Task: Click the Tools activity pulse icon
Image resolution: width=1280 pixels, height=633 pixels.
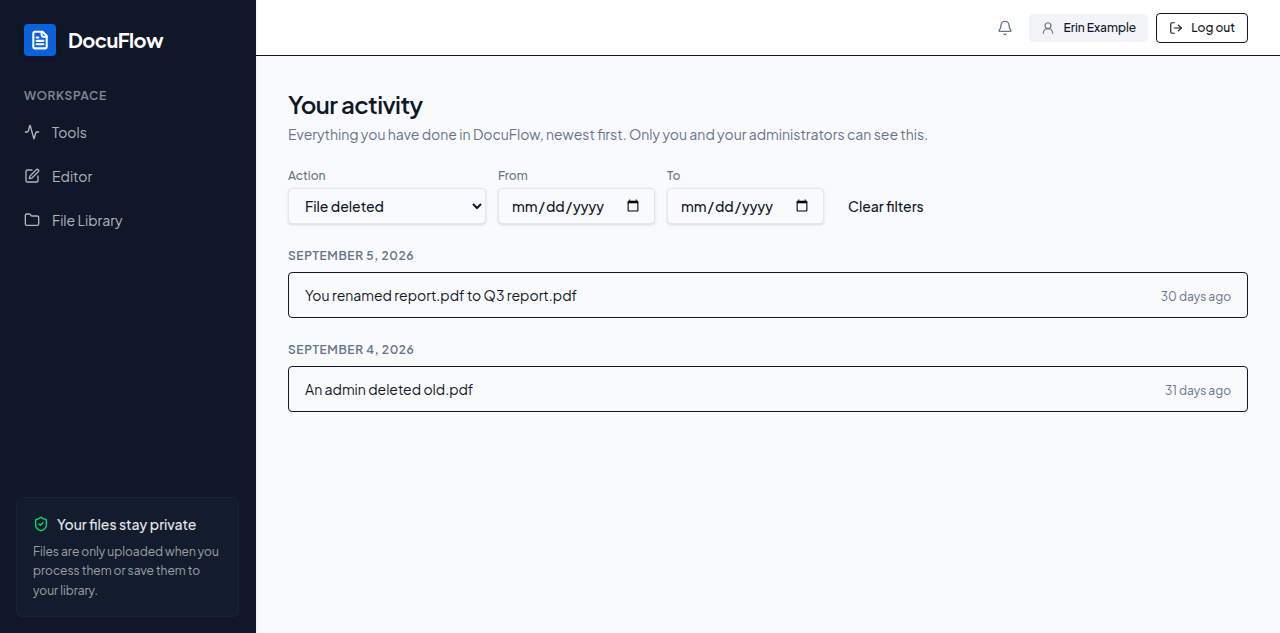Action: 32,132
